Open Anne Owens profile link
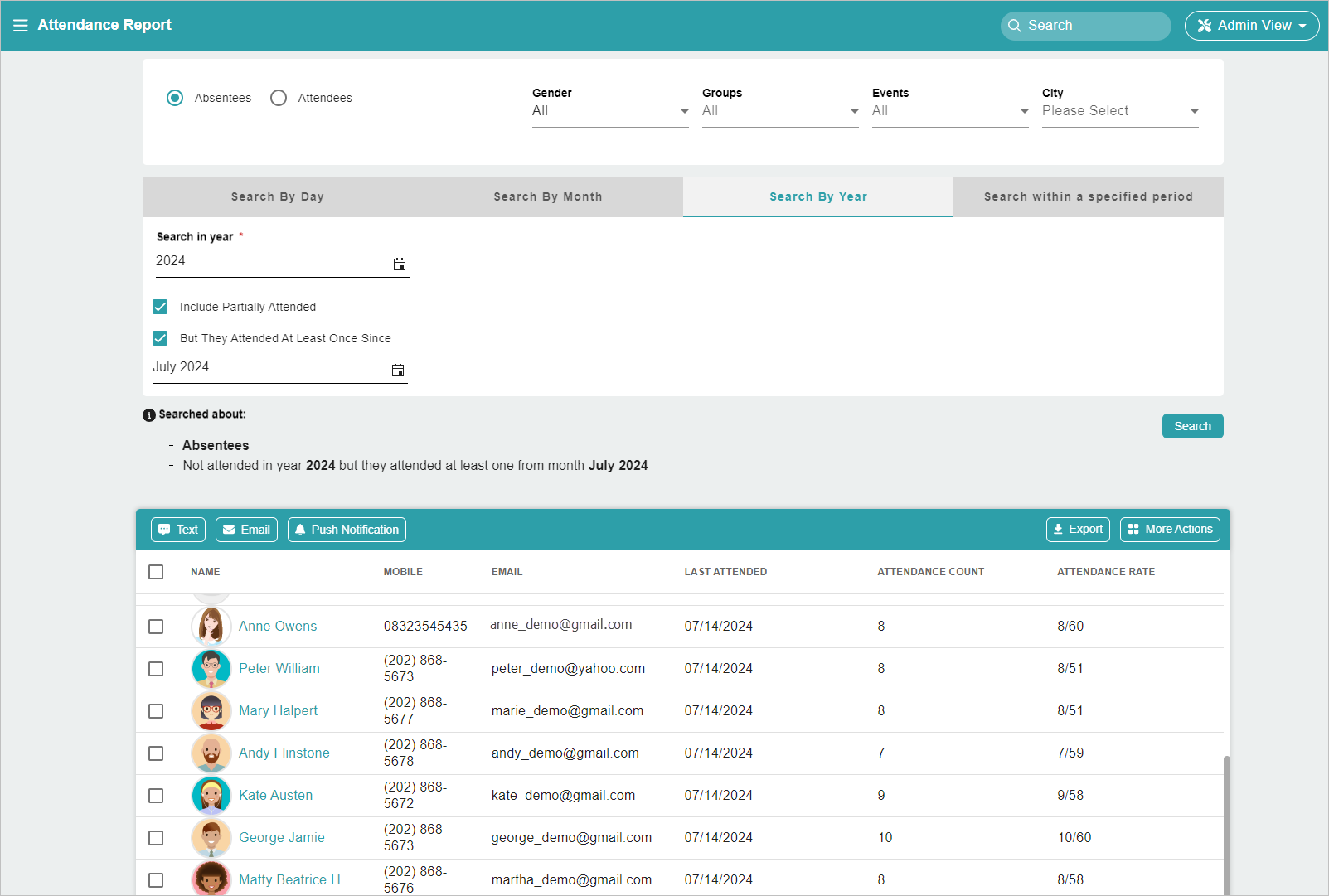The height and width of the screenshot is (896, 1329). pos(278,627)
